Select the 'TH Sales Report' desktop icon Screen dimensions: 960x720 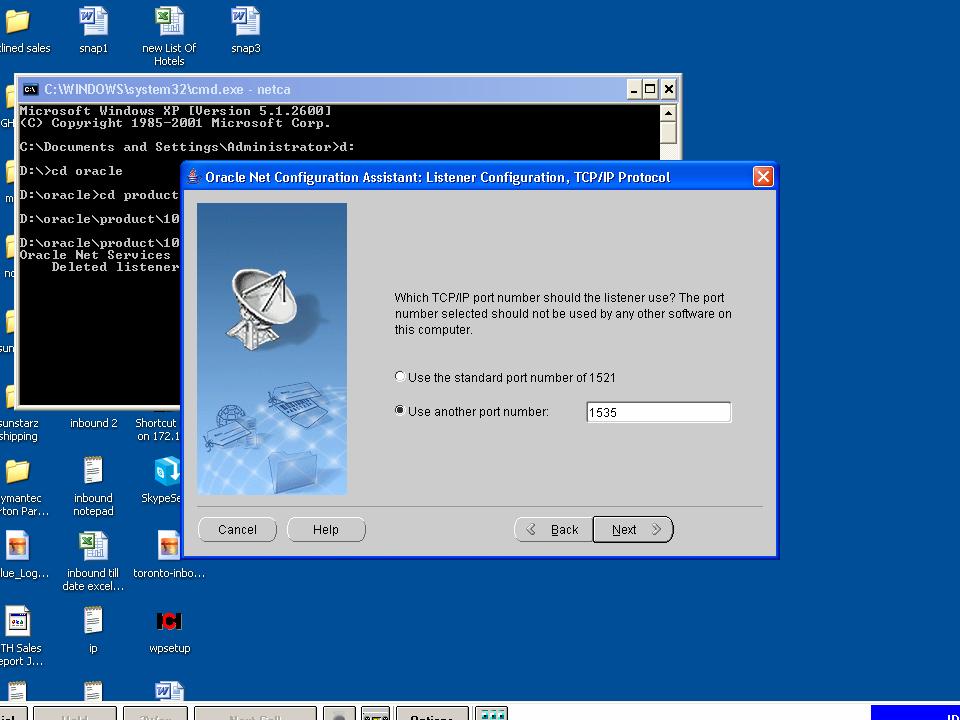click(17, 620)
